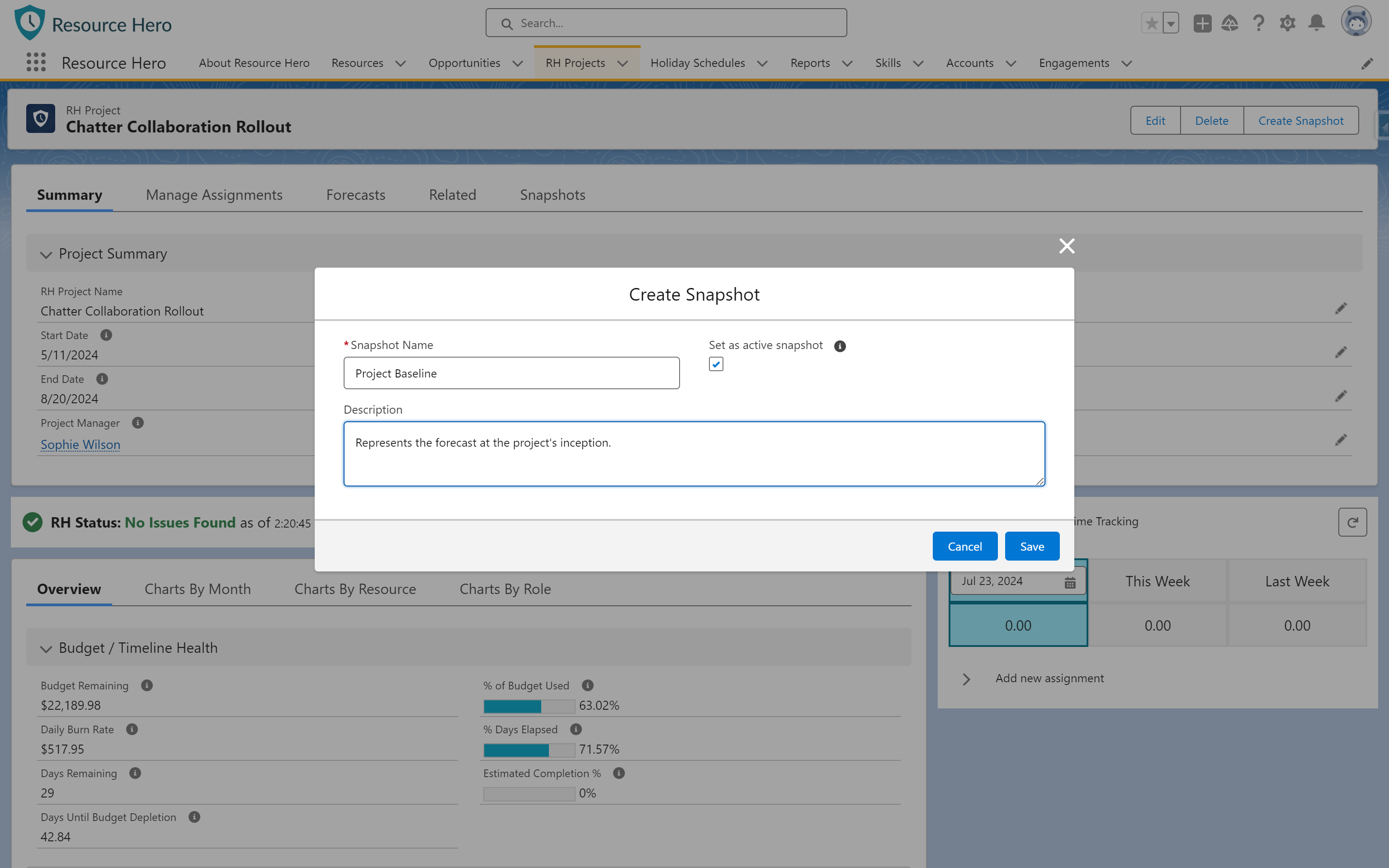Click the Start Date info icon
The height and width of the screenshot is (868, 1389).
[106, 335]
